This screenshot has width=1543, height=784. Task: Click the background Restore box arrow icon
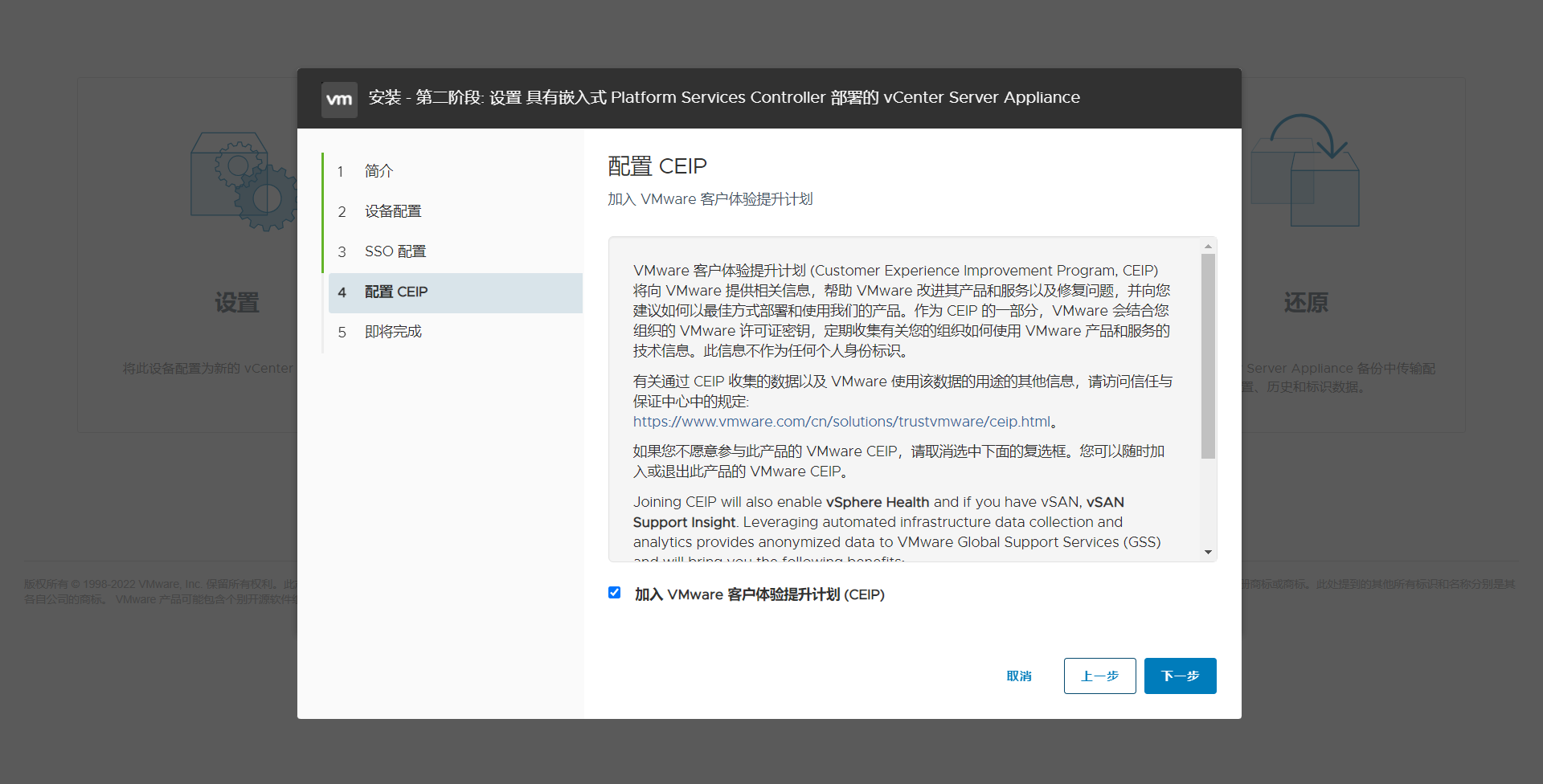(x=1305, y=170)
